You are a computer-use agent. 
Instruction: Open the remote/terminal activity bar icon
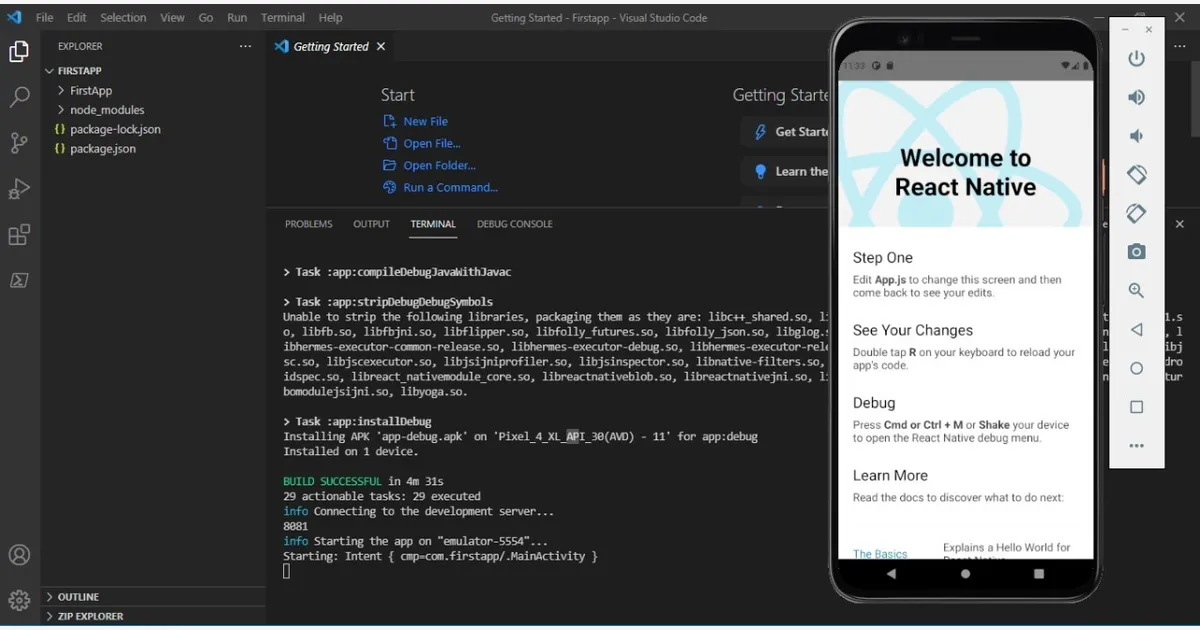pyautogui.click(x=19, y=281)
